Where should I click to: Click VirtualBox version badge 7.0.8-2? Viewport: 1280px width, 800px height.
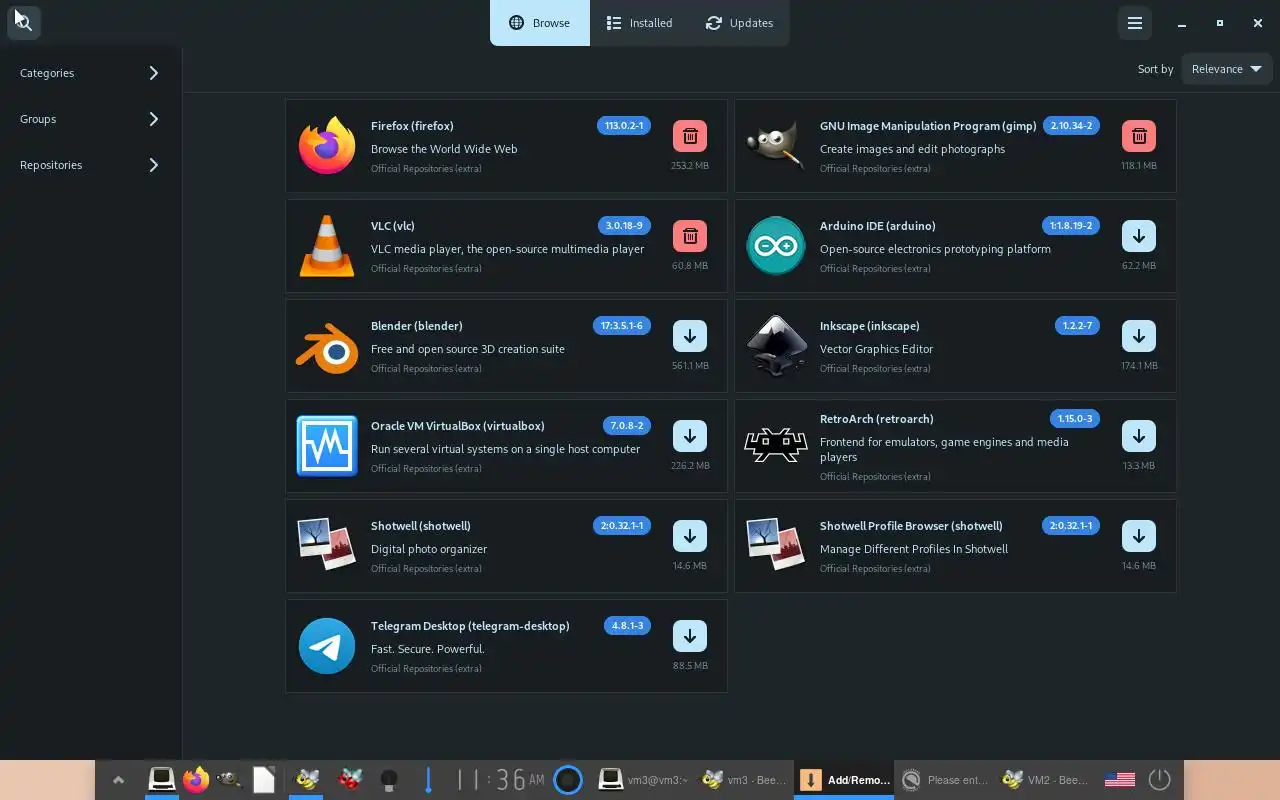[627, 426]
